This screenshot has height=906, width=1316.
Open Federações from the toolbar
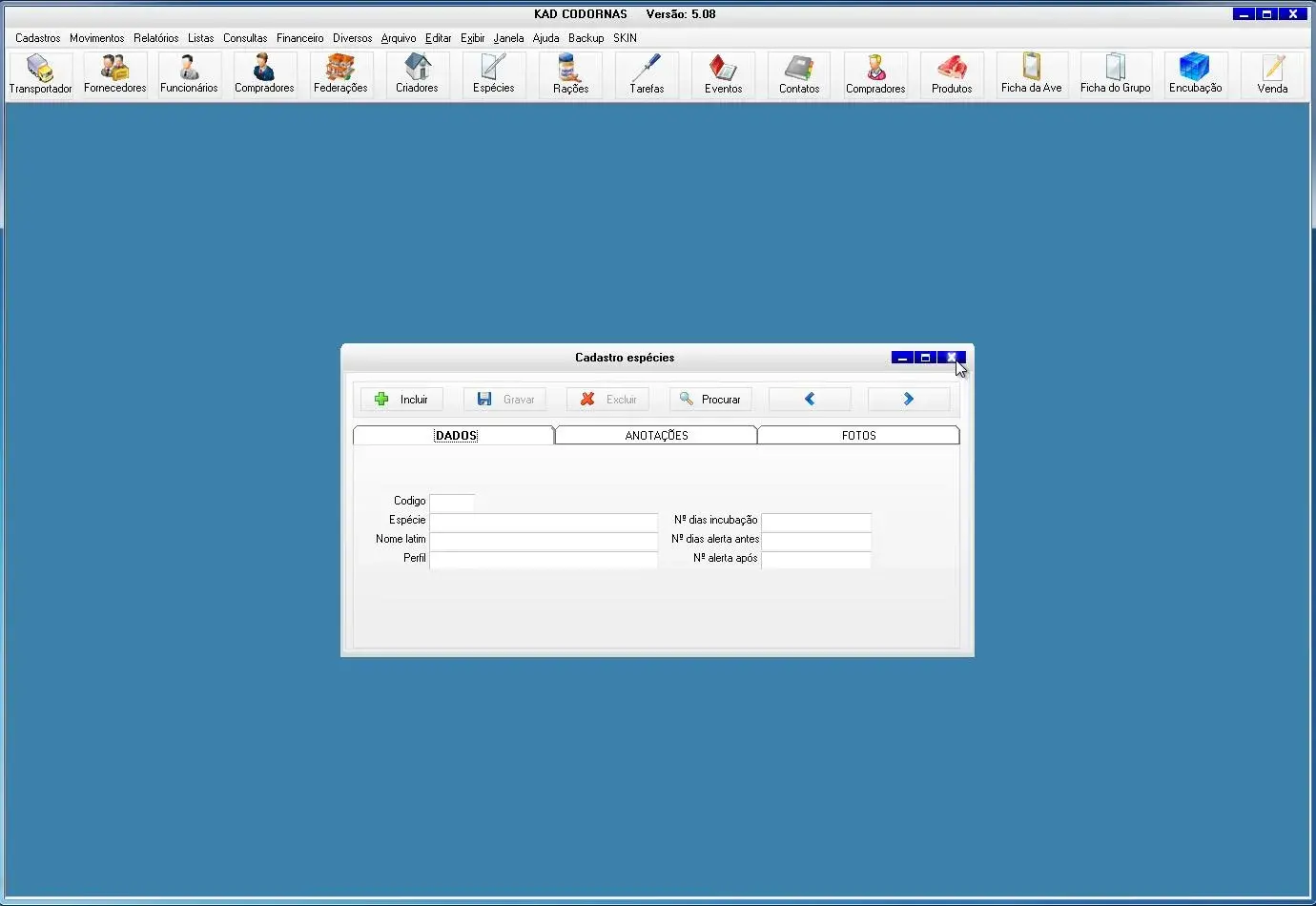pos(340,74)
